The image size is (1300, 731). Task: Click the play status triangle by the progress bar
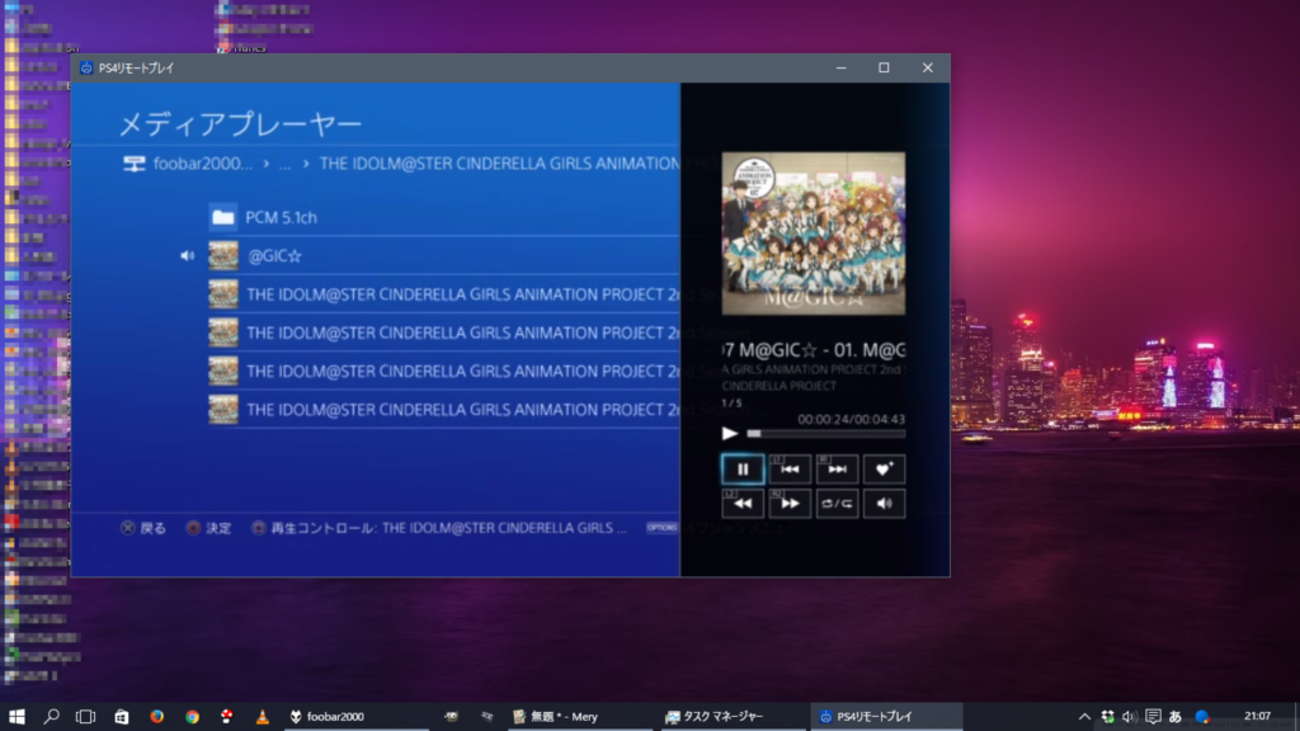click(730, 434)
